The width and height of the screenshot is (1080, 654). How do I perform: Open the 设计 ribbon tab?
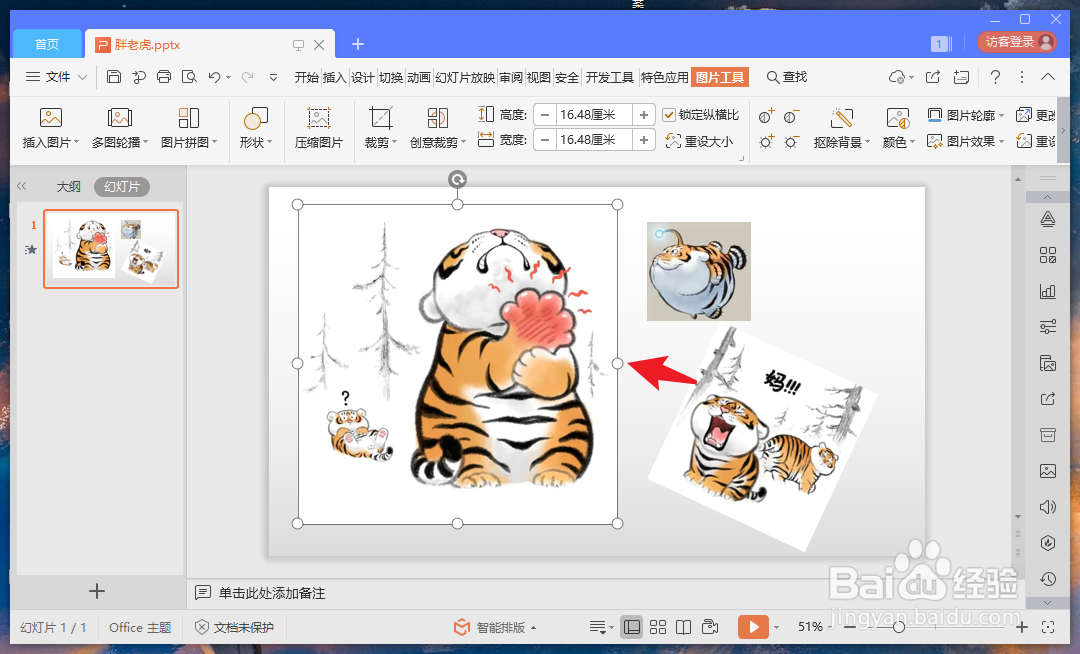pos(362,77)
